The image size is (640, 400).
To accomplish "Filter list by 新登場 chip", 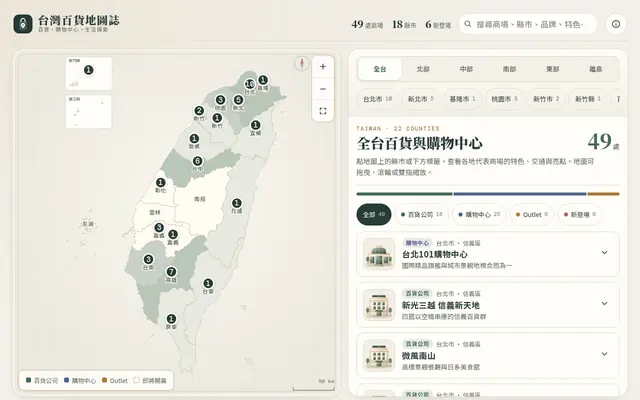I will (x=580, y=214).
